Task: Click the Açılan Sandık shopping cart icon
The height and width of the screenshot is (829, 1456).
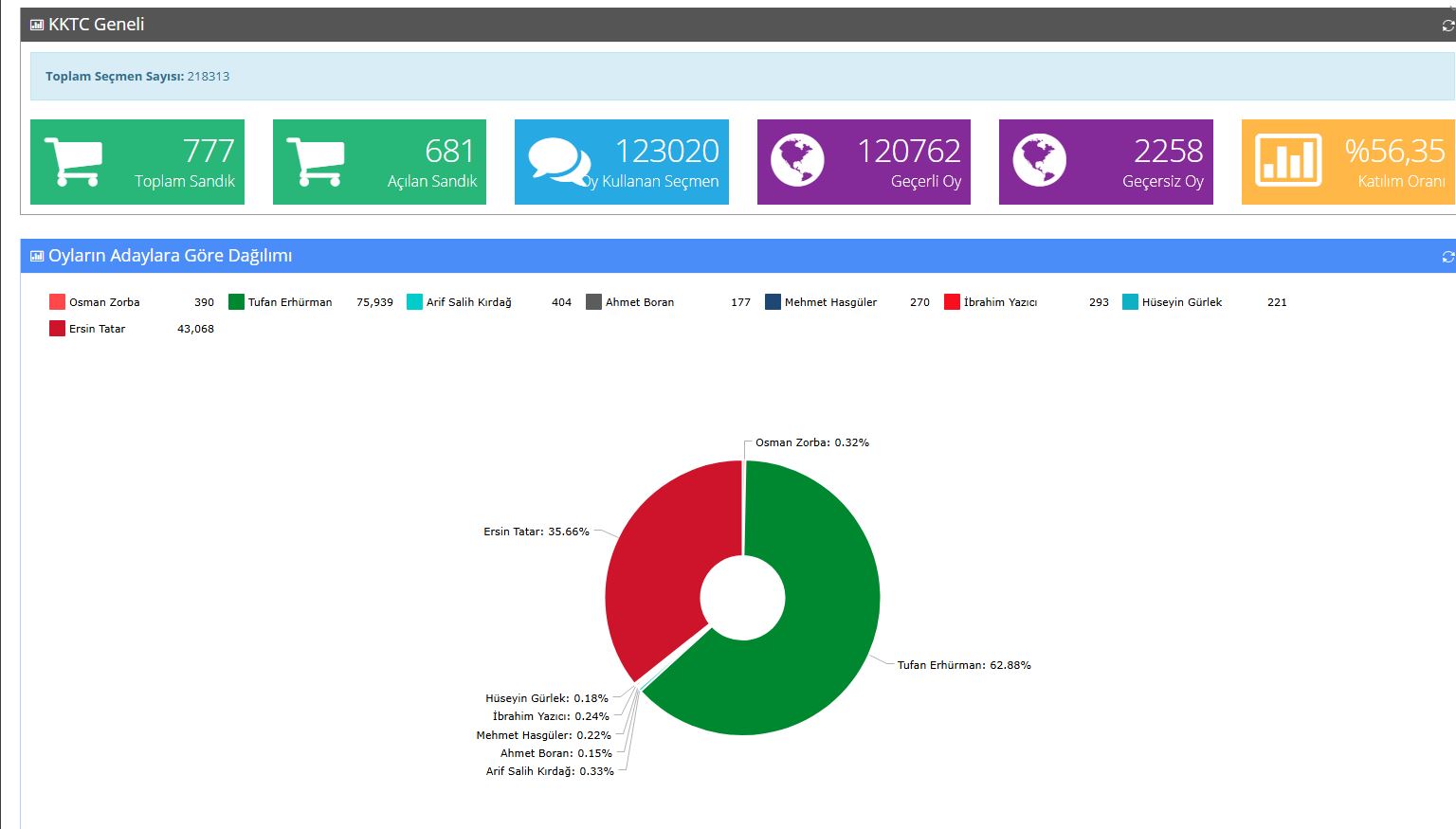Action: coord(315,162)
